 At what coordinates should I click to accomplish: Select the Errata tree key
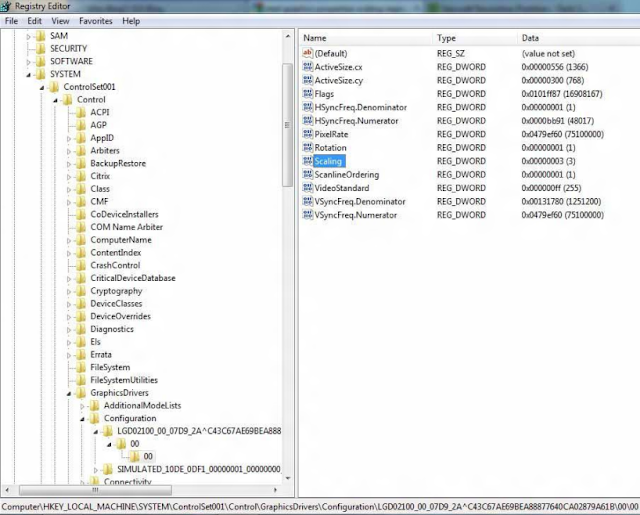tap(101, 355)
